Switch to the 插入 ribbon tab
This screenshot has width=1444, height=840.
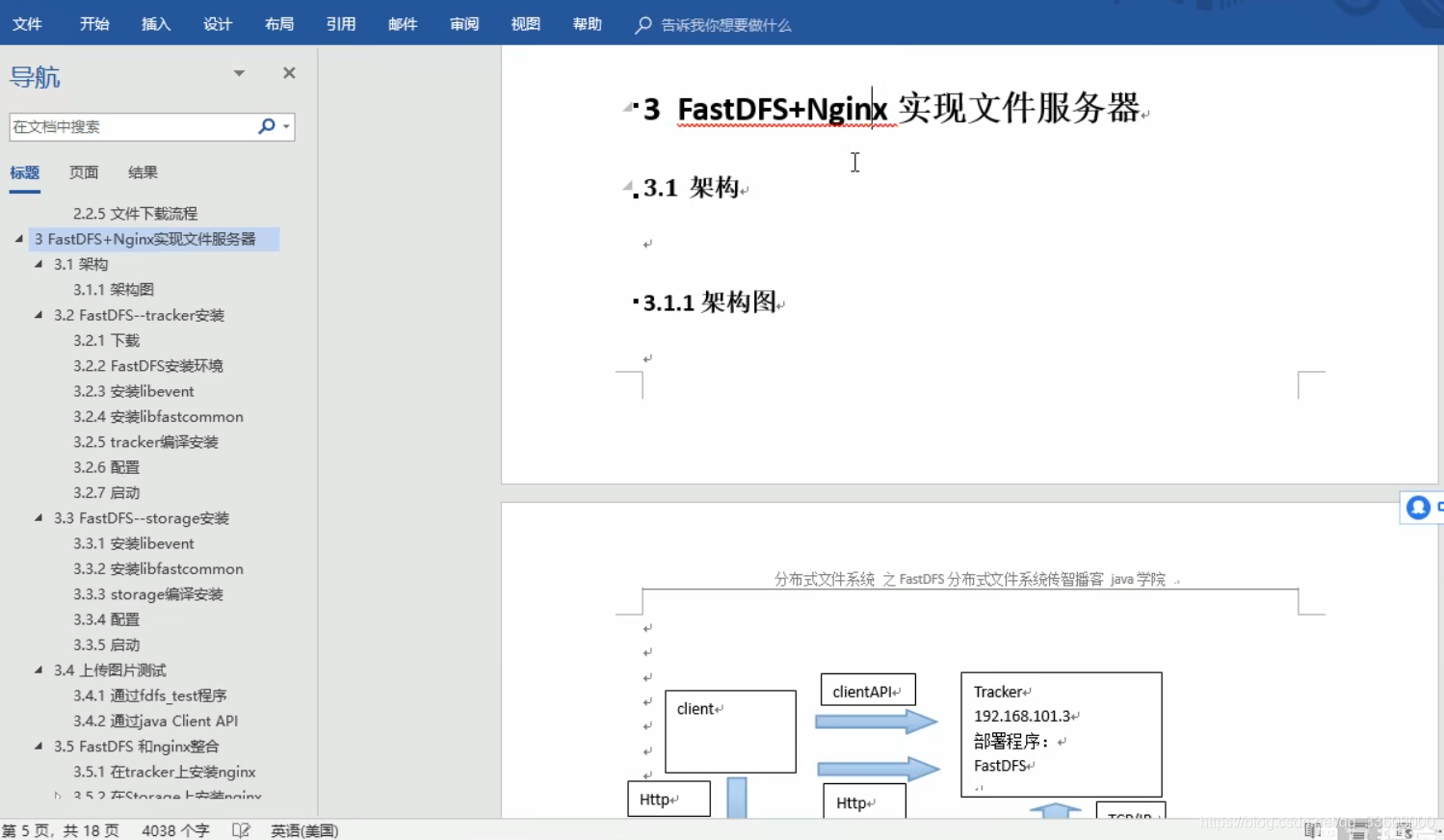click(156, 24)
